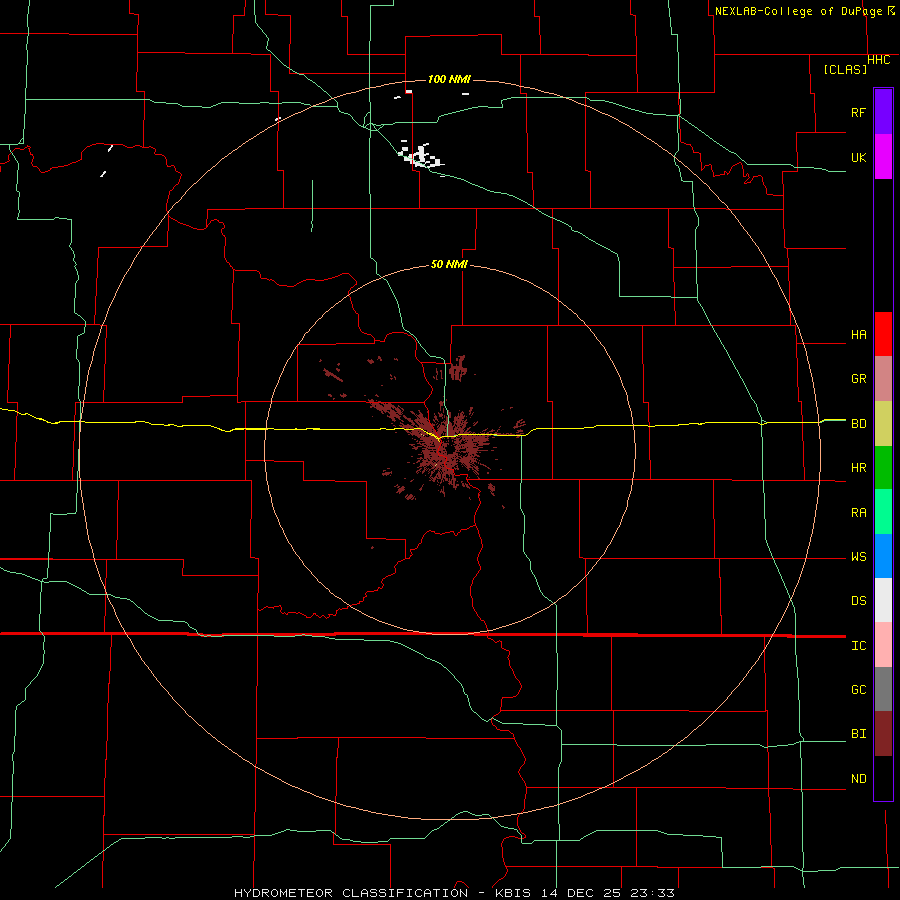Click the ND legend label
This screenshot has height=900, width=900.
[858, 779]
